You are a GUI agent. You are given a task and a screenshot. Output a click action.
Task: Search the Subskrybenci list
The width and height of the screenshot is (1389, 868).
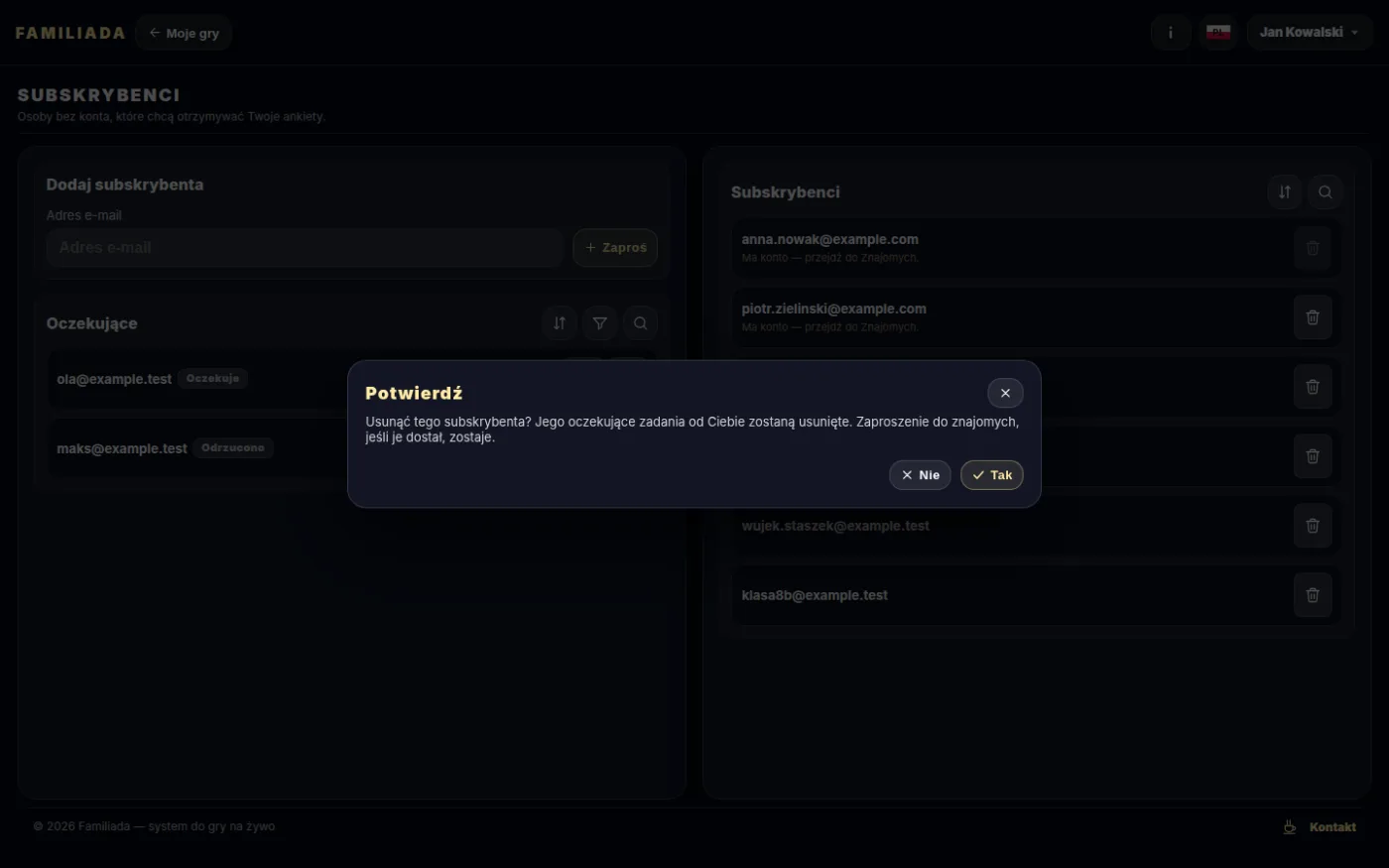(x=1326, y=192)
